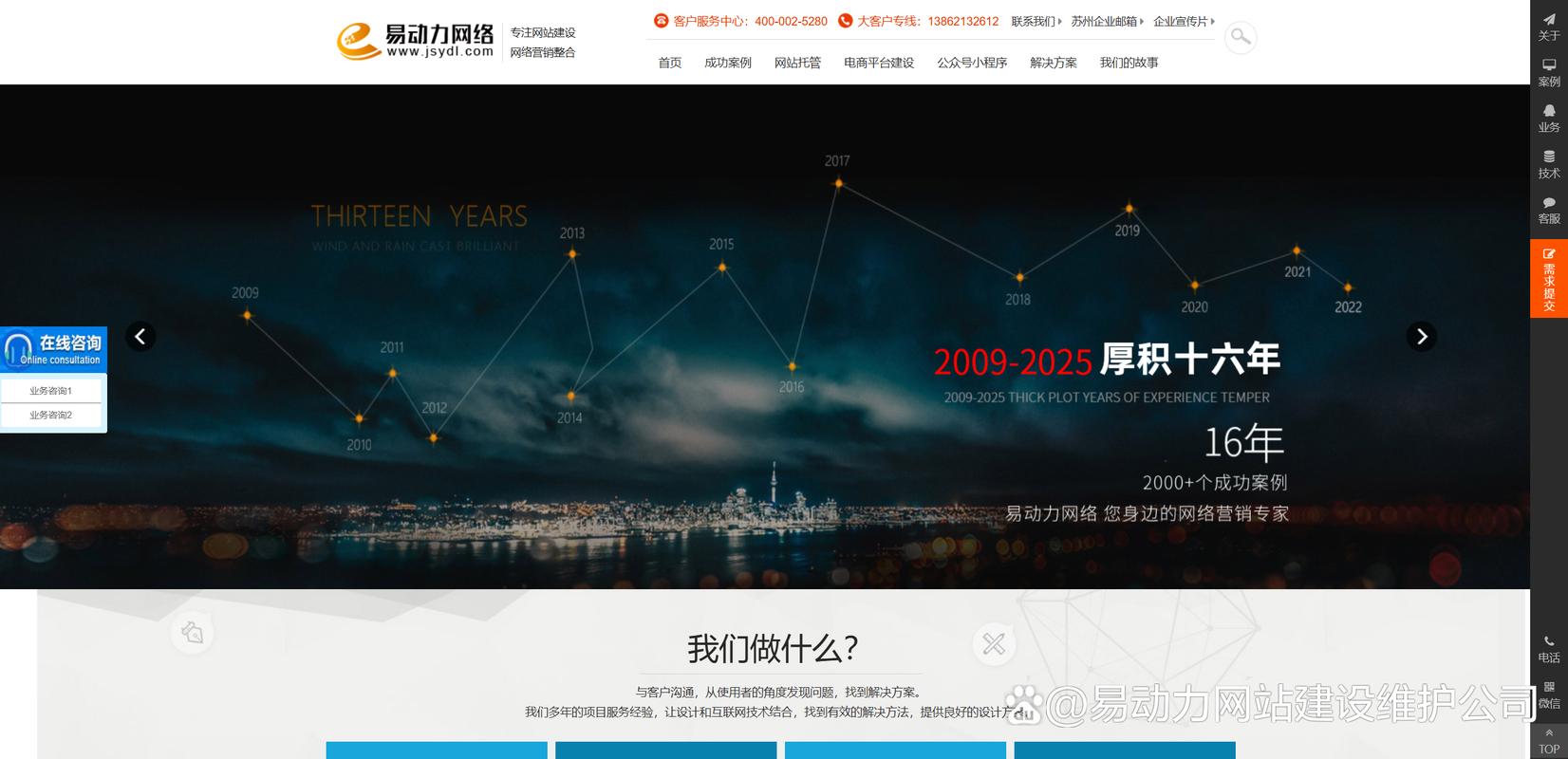Screen dimensions: 1568x759
Task: Show the next banner slide
Action: pyautogui.click(x=1421, y=336)
